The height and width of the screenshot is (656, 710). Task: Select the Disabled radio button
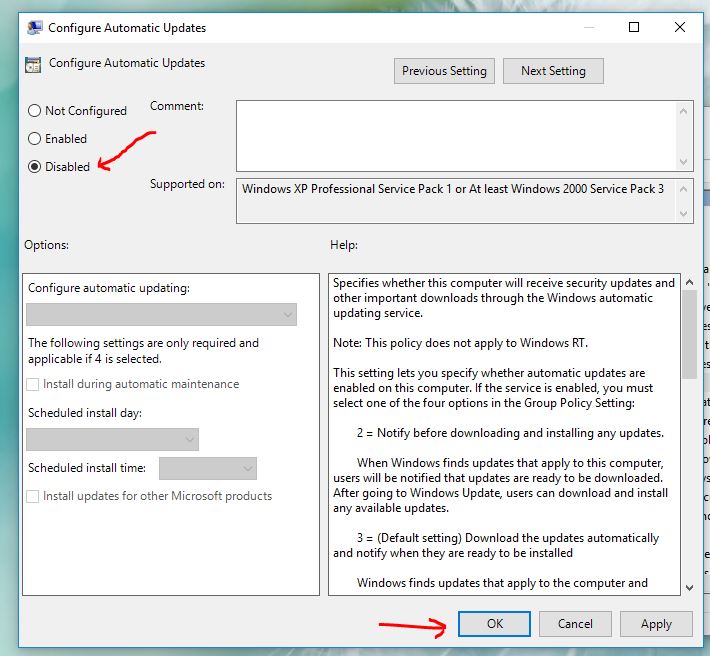(35, 167)
